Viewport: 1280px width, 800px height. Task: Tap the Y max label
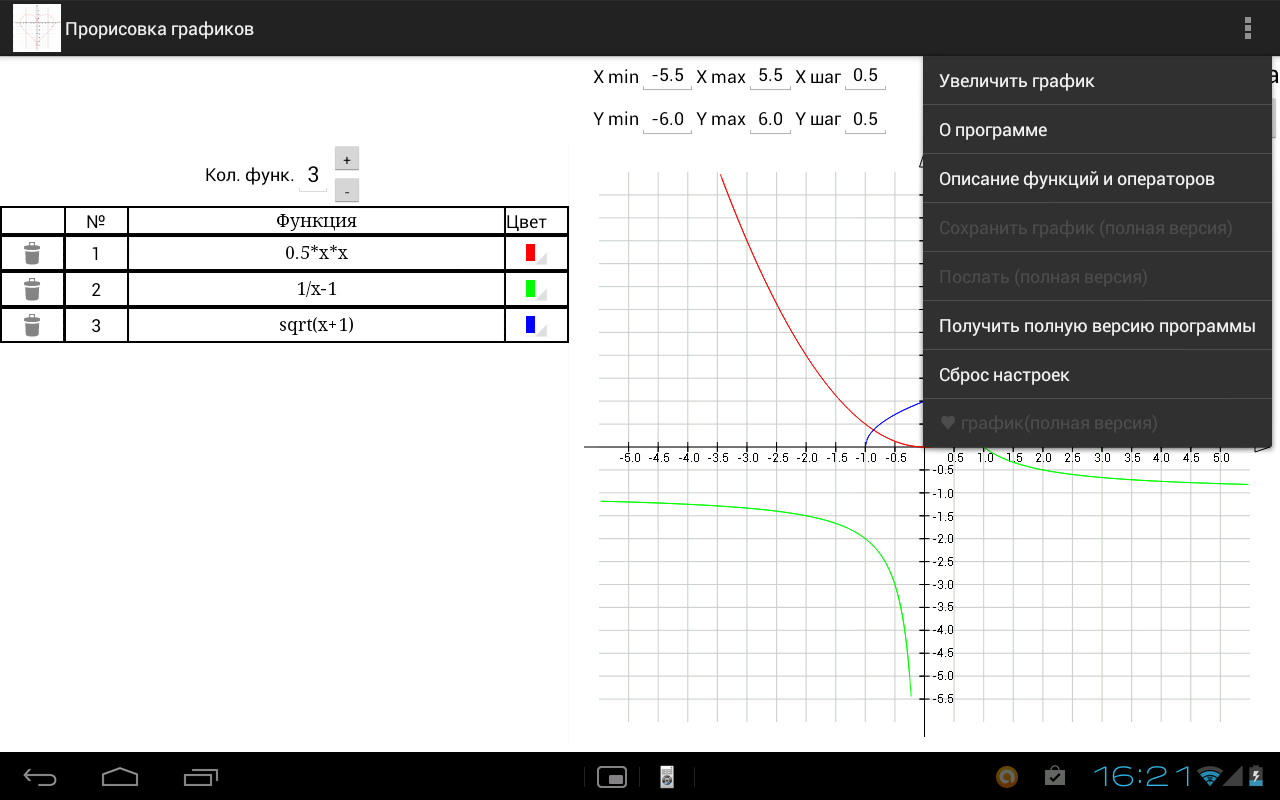(x=721, y=119)
